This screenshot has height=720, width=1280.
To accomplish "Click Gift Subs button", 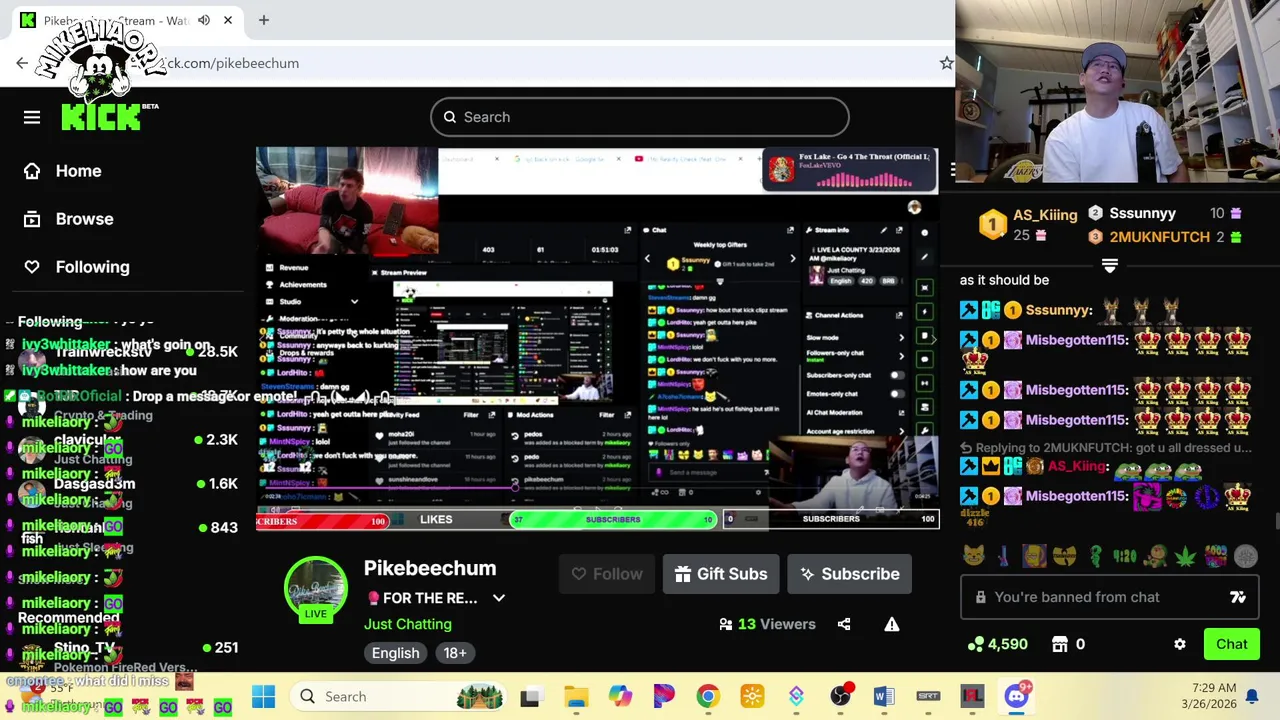I will [721, 574].
